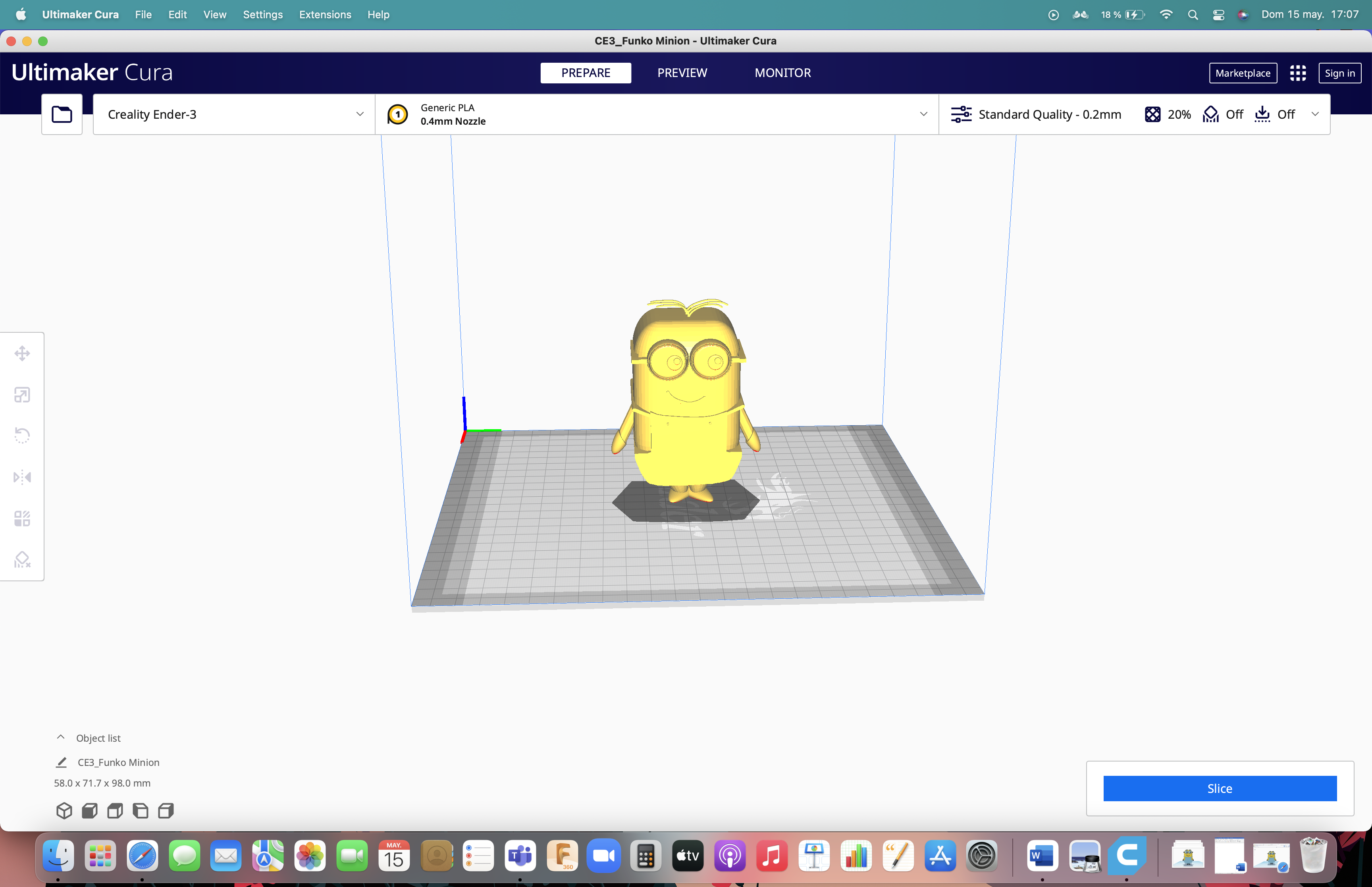This screenshot has width=1372, height=887.
Task: Select the Support Blocker tool
Action: coord(22,560)
